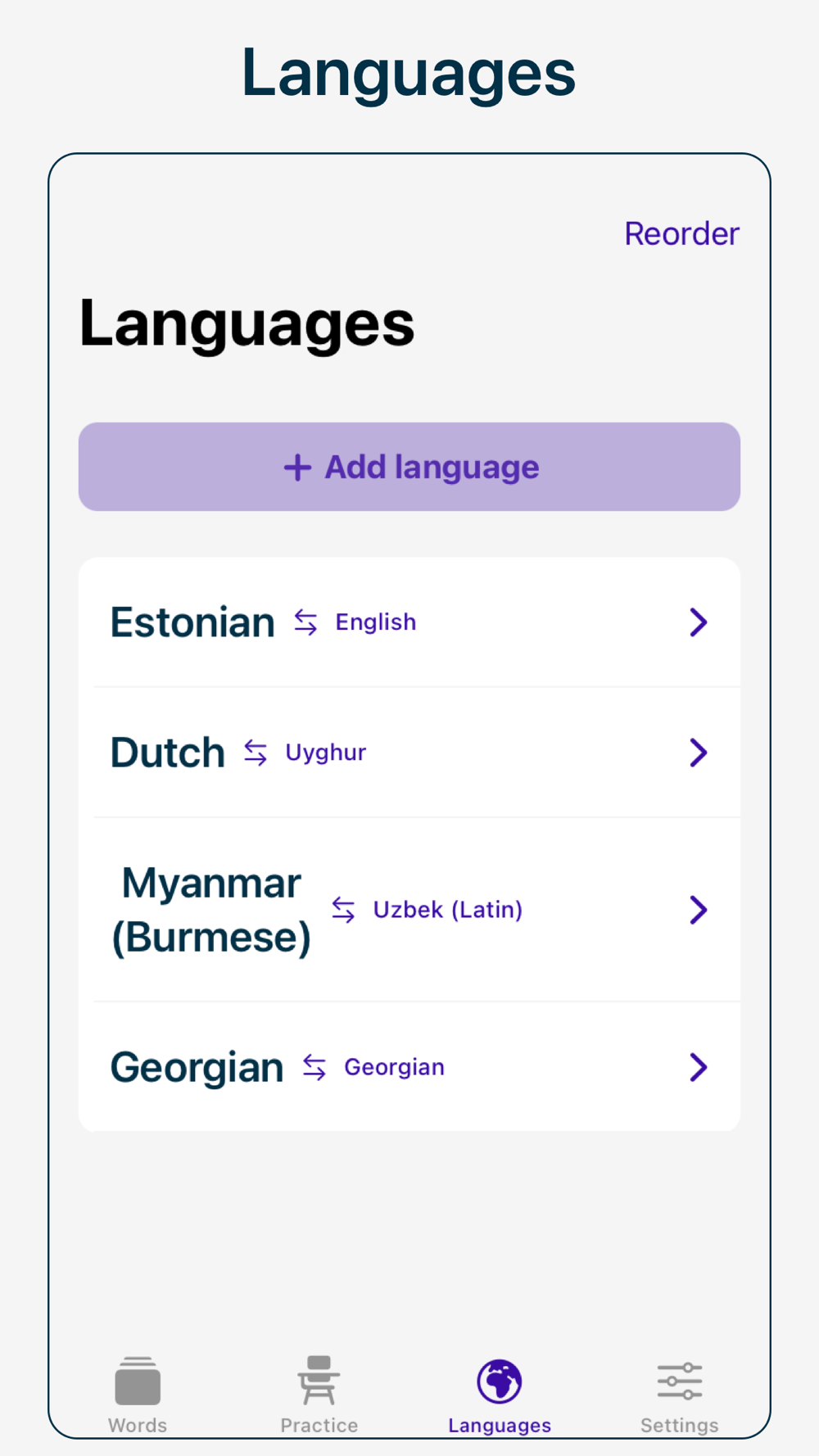Tap the Reorder link
The image size is (819, 1456).
click(x=681, y=234)
